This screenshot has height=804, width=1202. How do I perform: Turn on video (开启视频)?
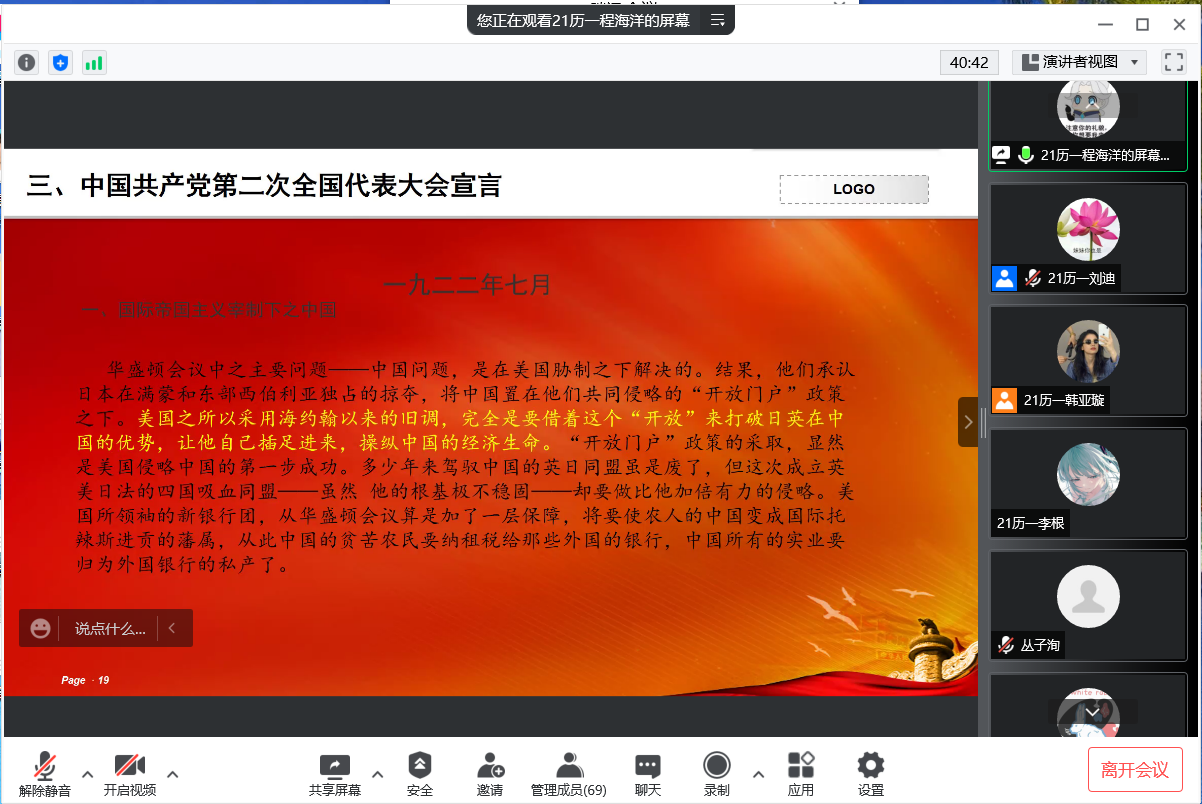pos(130,774)
